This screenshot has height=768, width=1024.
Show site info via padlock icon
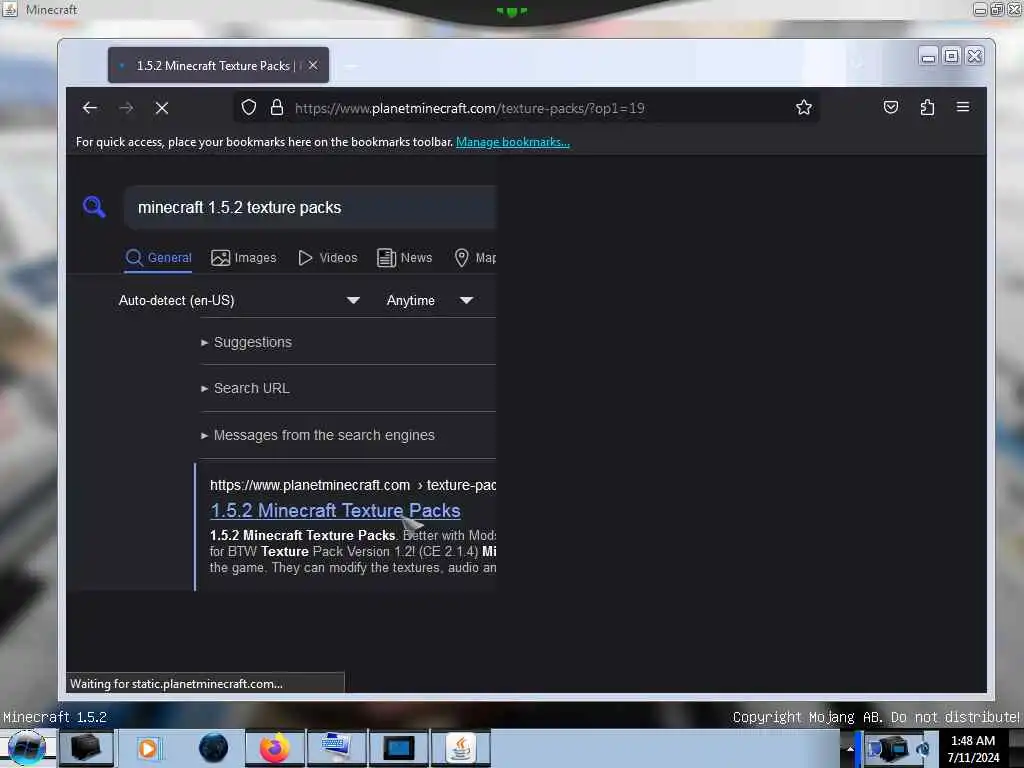tap(277, 108)
